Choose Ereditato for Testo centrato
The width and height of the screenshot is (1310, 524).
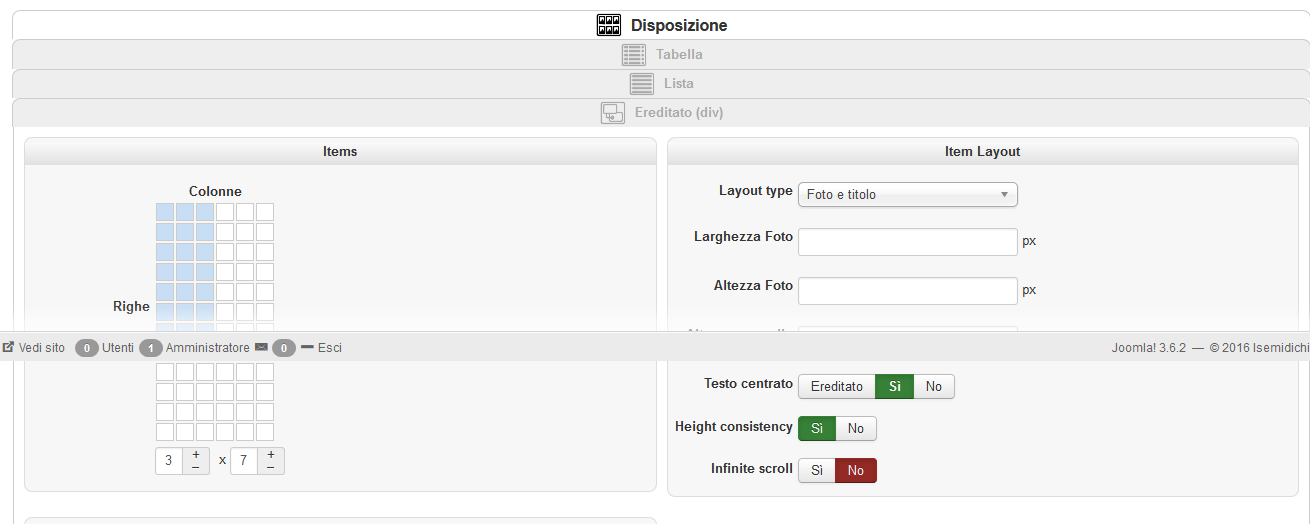836,387
